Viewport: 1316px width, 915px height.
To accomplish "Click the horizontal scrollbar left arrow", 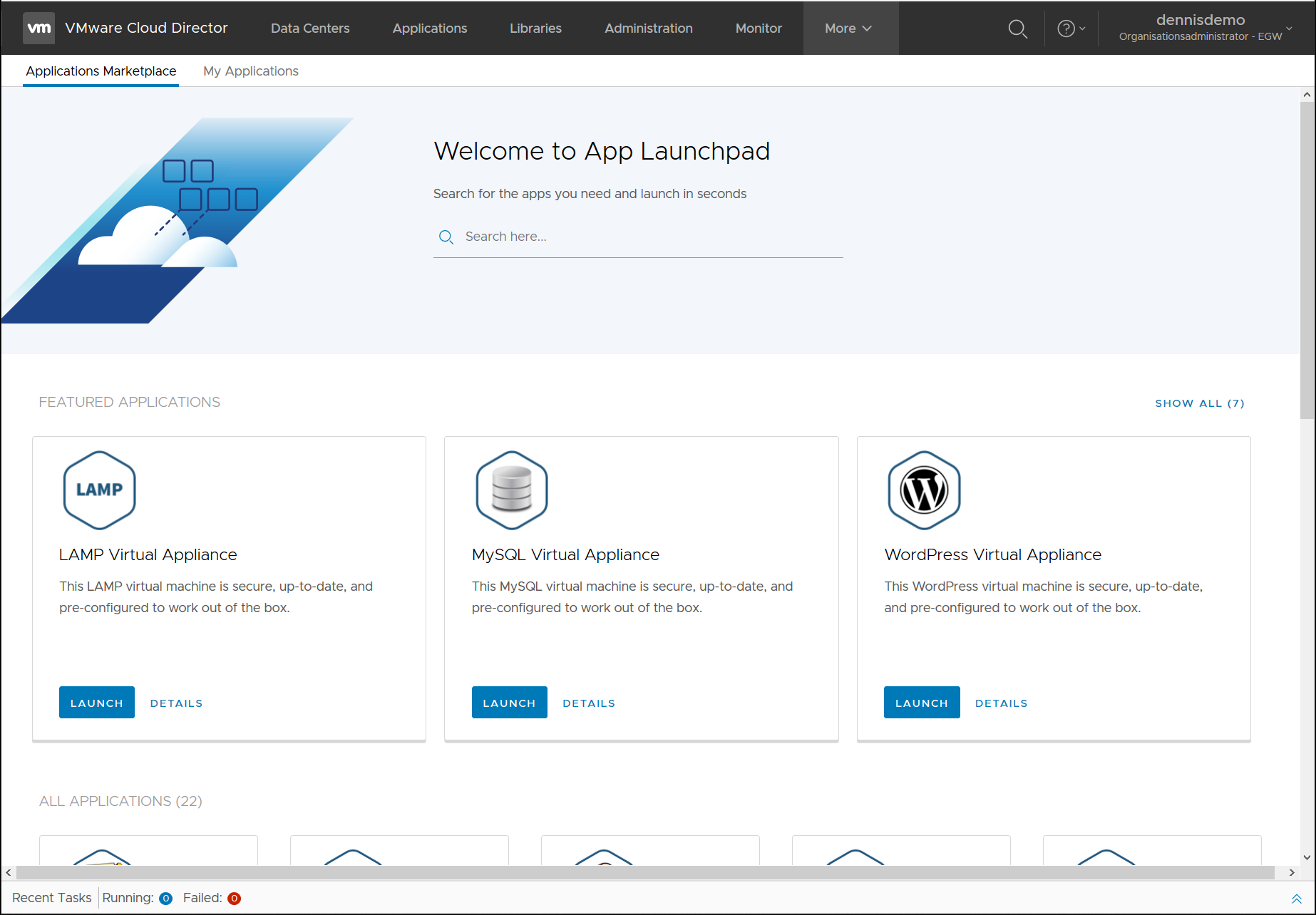I will pos(9,873).
